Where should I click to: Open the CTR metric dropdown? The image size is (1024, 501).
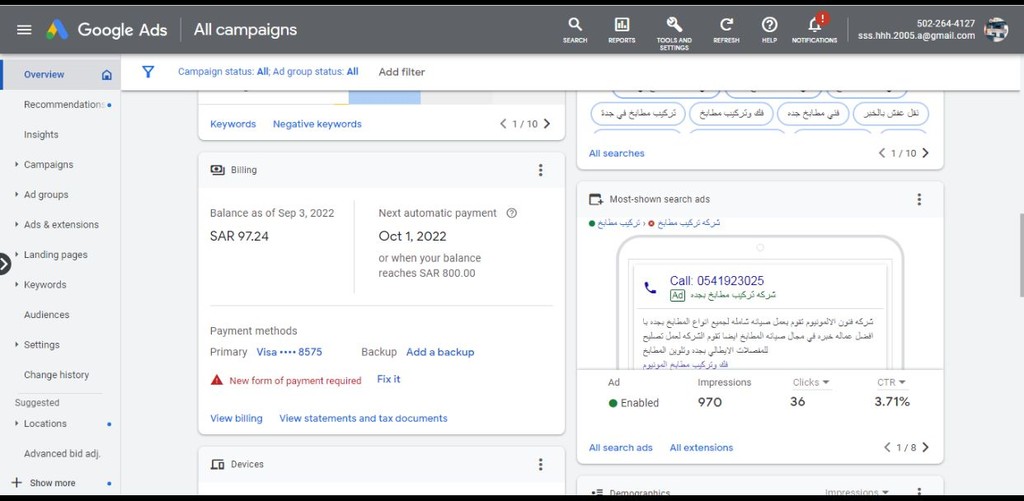pyautogui.click(x=891, y=382)
